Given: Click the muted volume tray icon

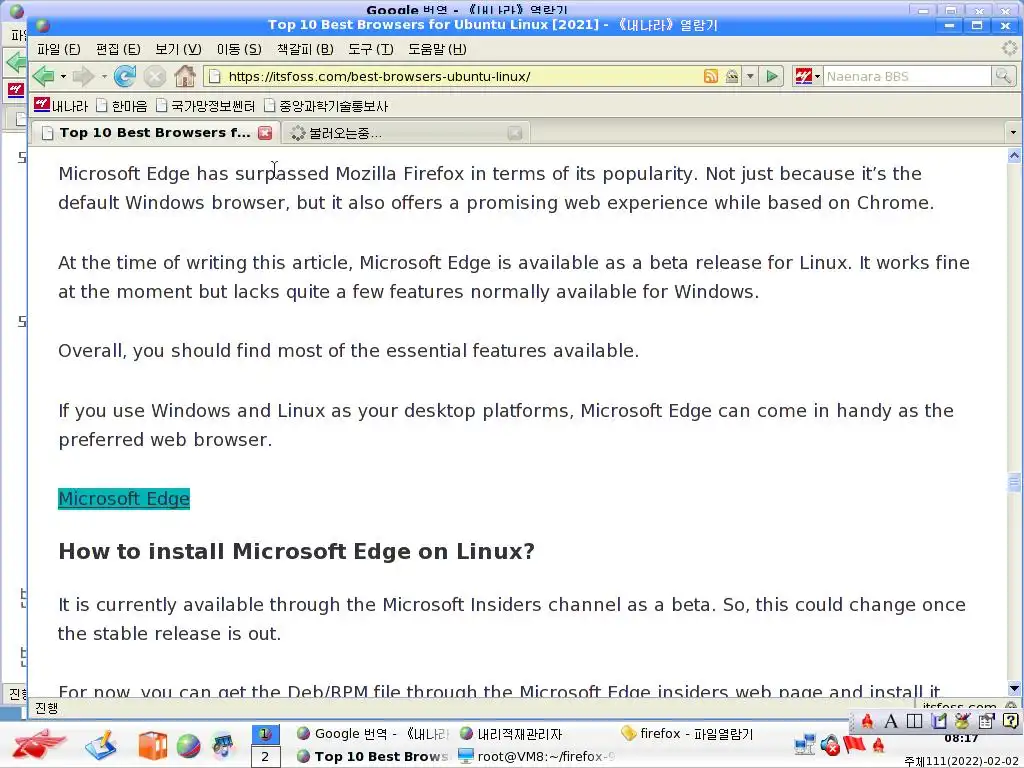Looking at the screenshot, I should click(x=830, y=744).
